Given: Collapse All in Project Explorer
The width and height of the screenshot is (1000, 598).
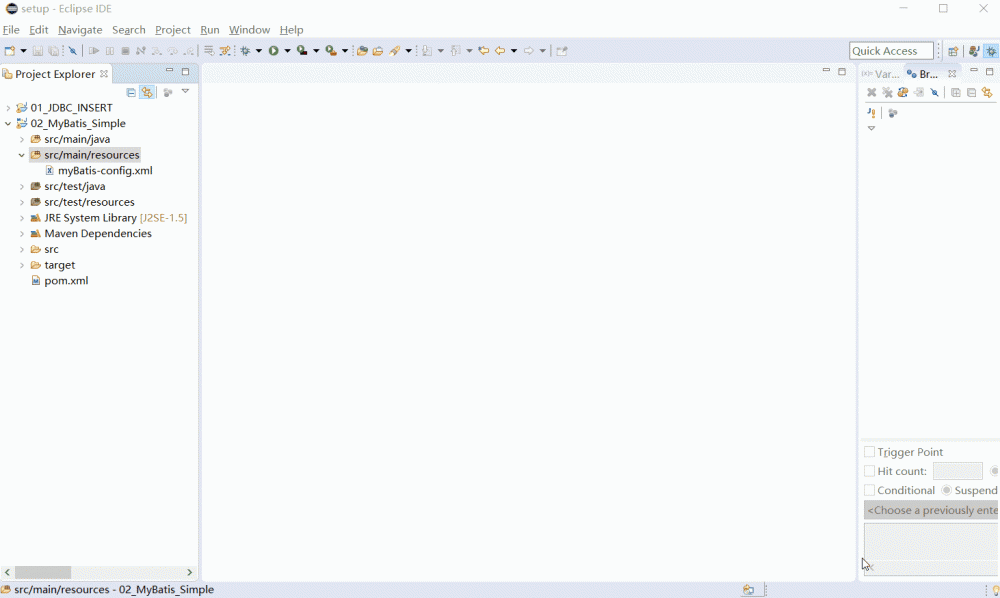Looking at the screenshot, I should 131,92.
